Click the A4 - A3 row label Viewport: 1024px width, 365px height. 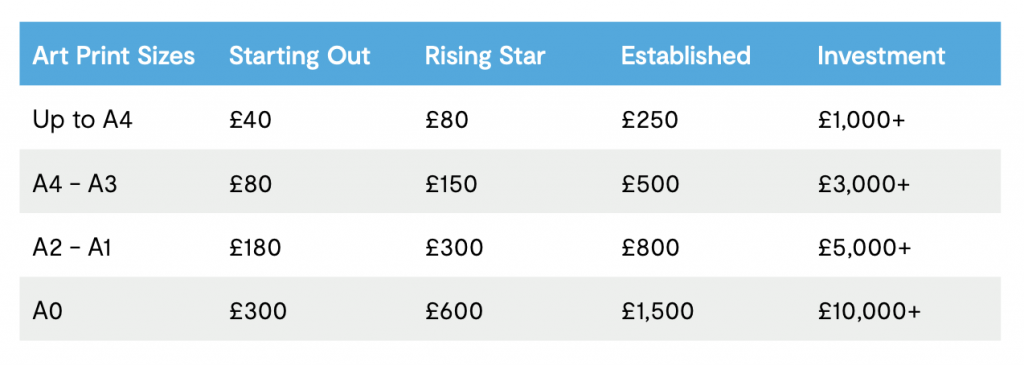[x=74, y=185]
